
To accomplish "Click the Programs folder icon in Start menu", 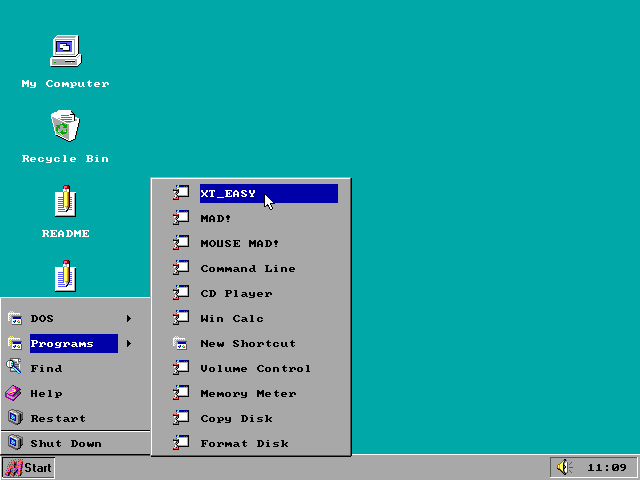I will 15,343.
